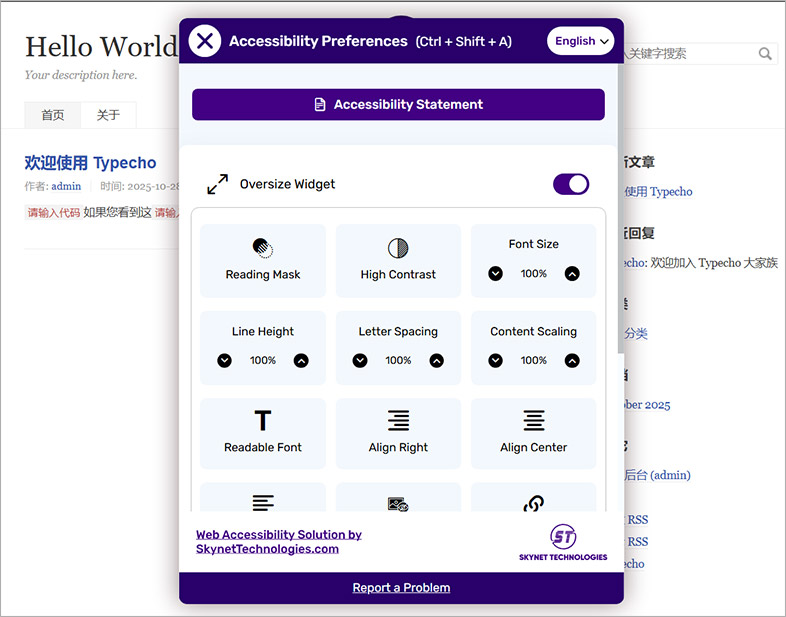The height and width of the screenshot is (617, 786).
Task: Click the first 请输入代码 code text
Action: (54, 213)
